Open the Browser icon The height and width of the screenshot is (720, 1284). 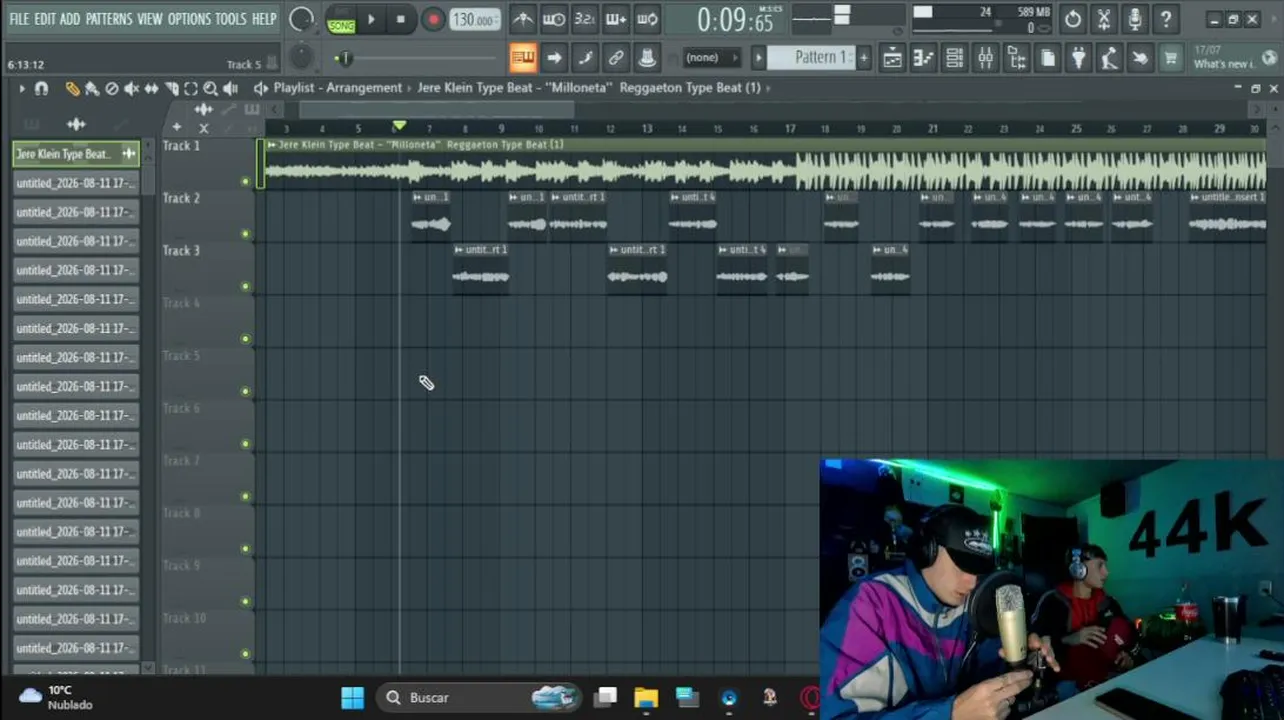click(x=1016, y=58)
